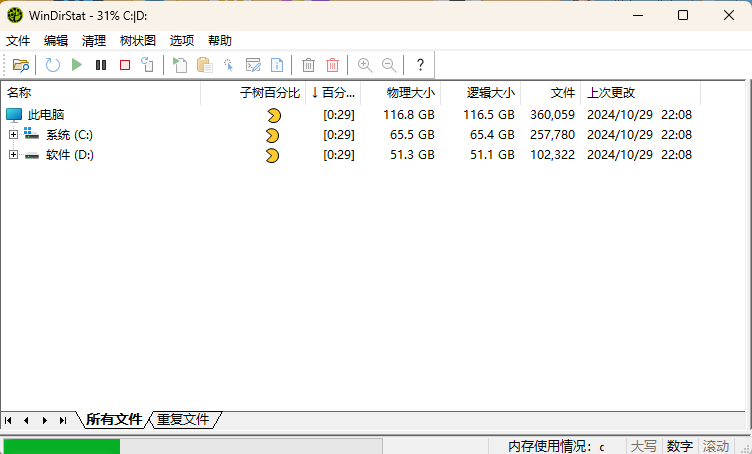This screenshot has height=454, width=752.
Task: Click the zoom out magnifier icon
Action: pyautogui.click(x=389, y=65)
